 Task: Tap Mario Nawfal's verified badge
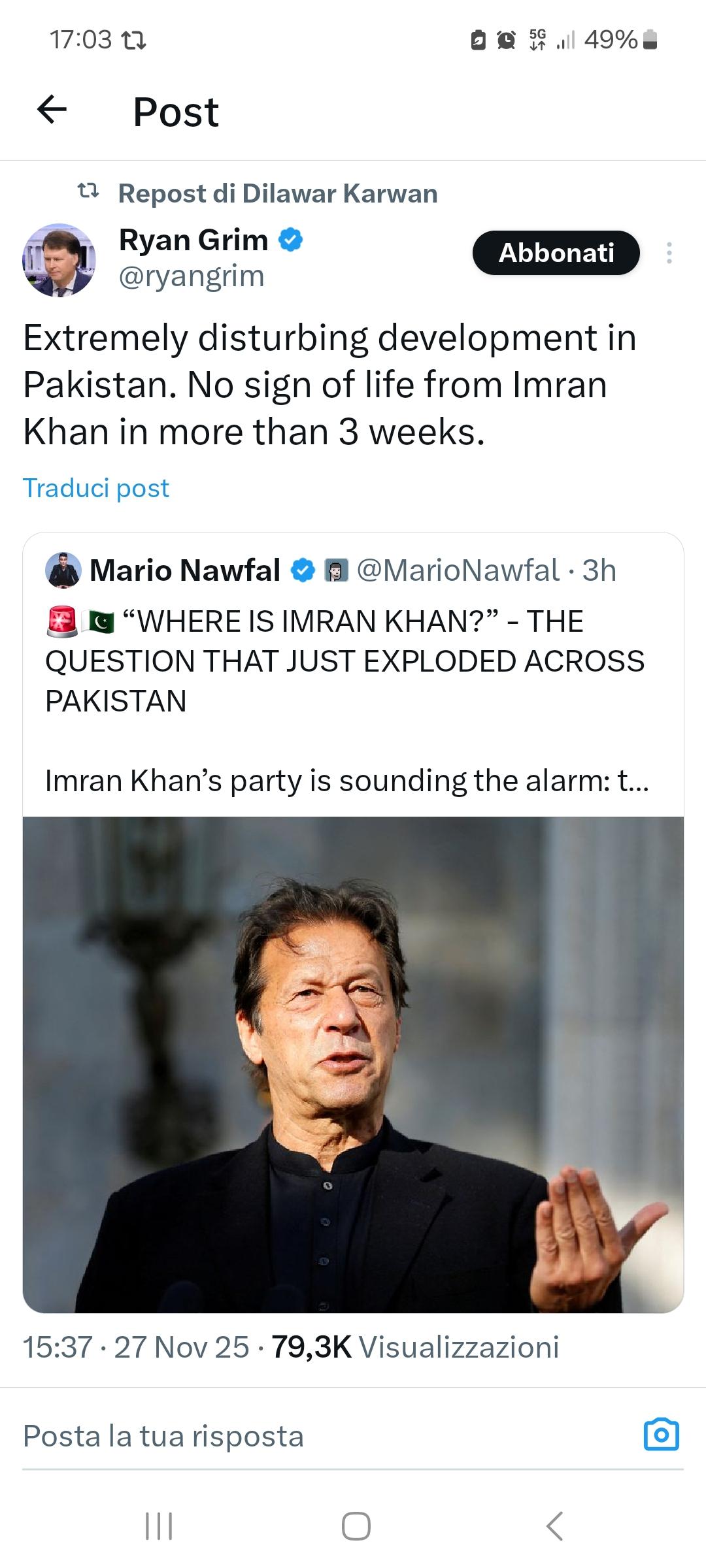tap(302, 570)
